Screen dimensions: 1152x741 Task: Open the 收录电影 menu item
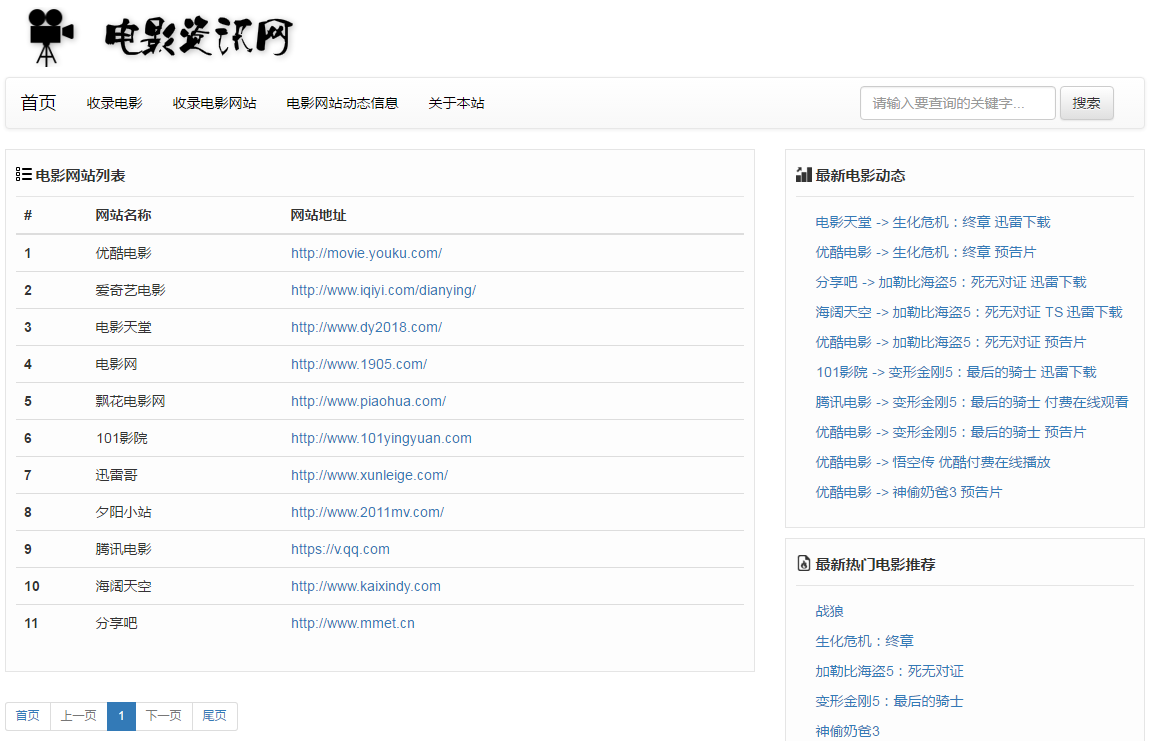tap(114, 102)
